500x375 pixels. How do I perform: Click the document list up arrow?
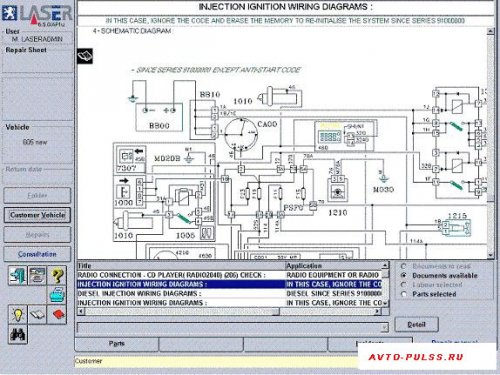point(385,265)
